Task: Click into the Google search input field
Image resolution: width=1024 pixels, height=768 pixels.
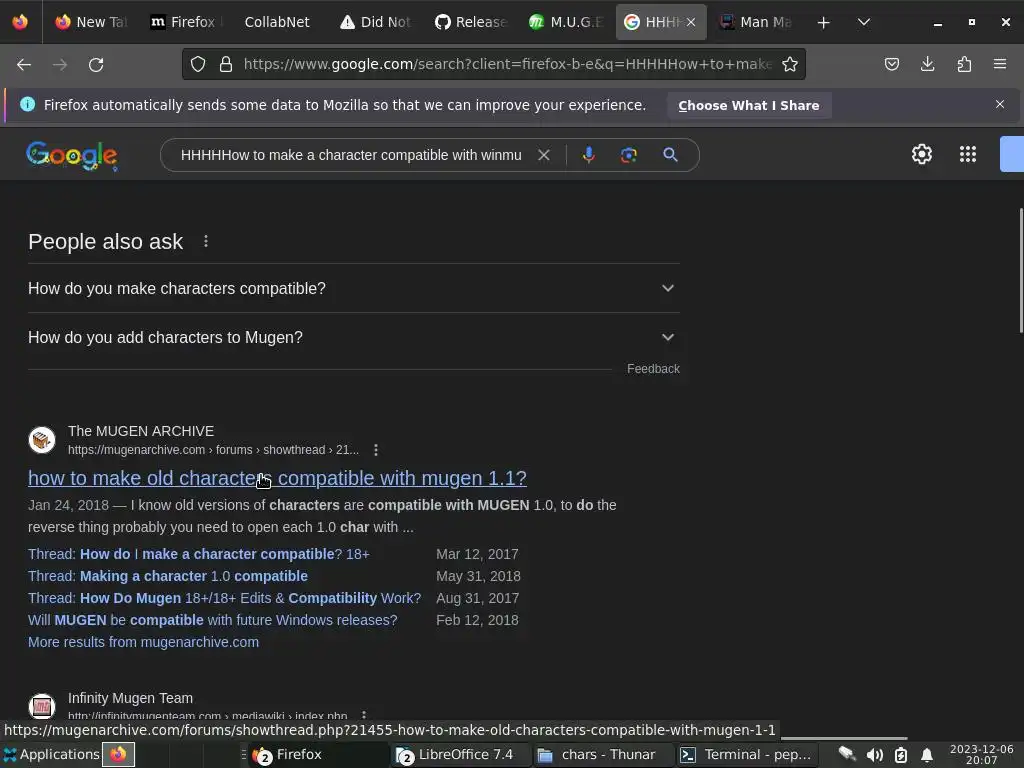Action: coord(351,155)
